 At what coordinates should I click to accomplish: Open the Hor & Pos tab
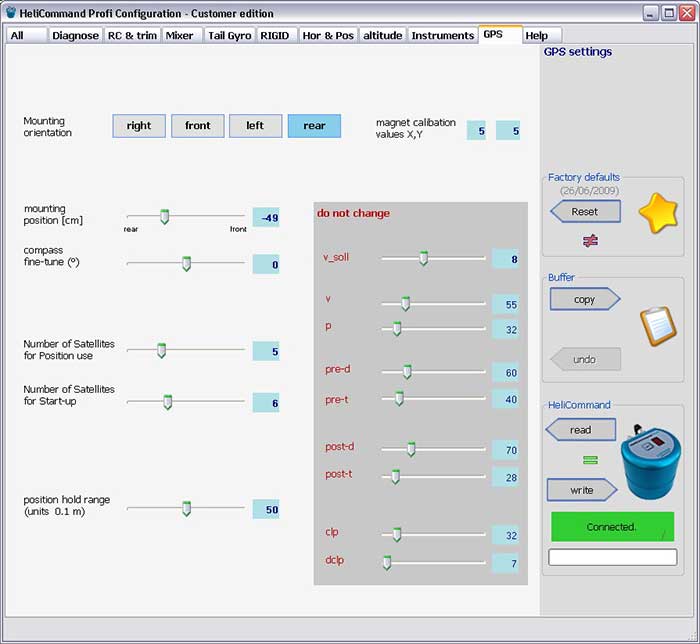pos(328,35)
